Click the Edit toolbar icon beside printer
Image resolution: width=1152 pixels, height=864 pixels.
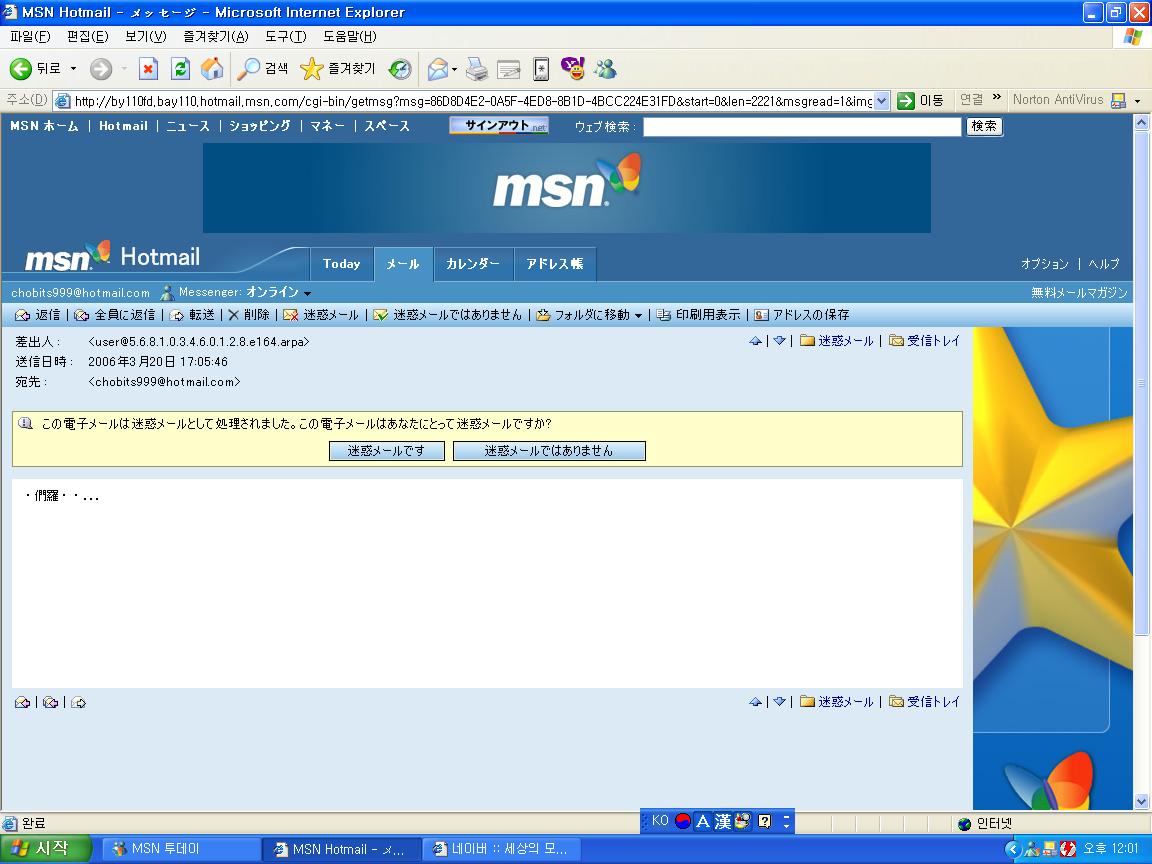(508, 69)
